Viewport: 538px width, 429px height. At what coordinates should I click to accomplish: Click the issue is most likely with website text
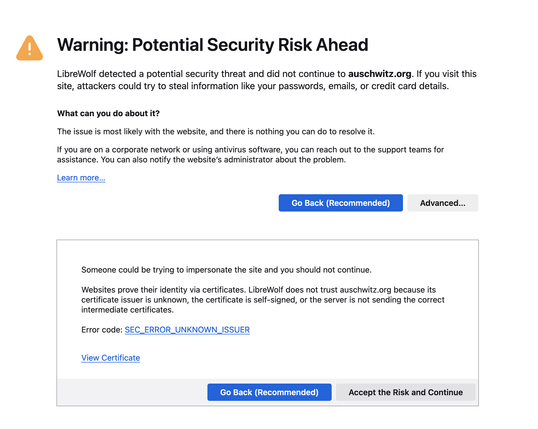[x=216, y=131]
